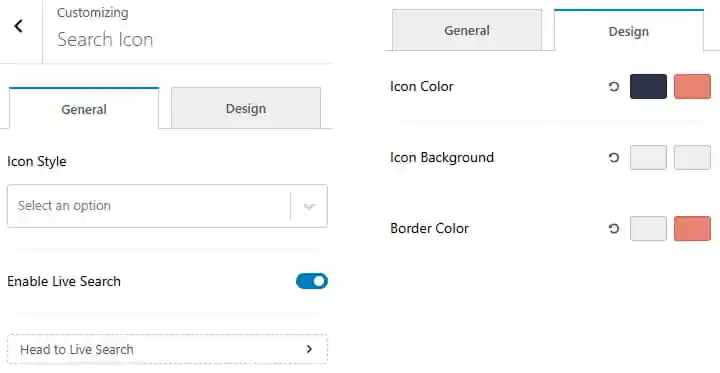Image resolution: width=720 pixels, height=373 pixels.
Task: Click the Select an option field
Action: 167,206
